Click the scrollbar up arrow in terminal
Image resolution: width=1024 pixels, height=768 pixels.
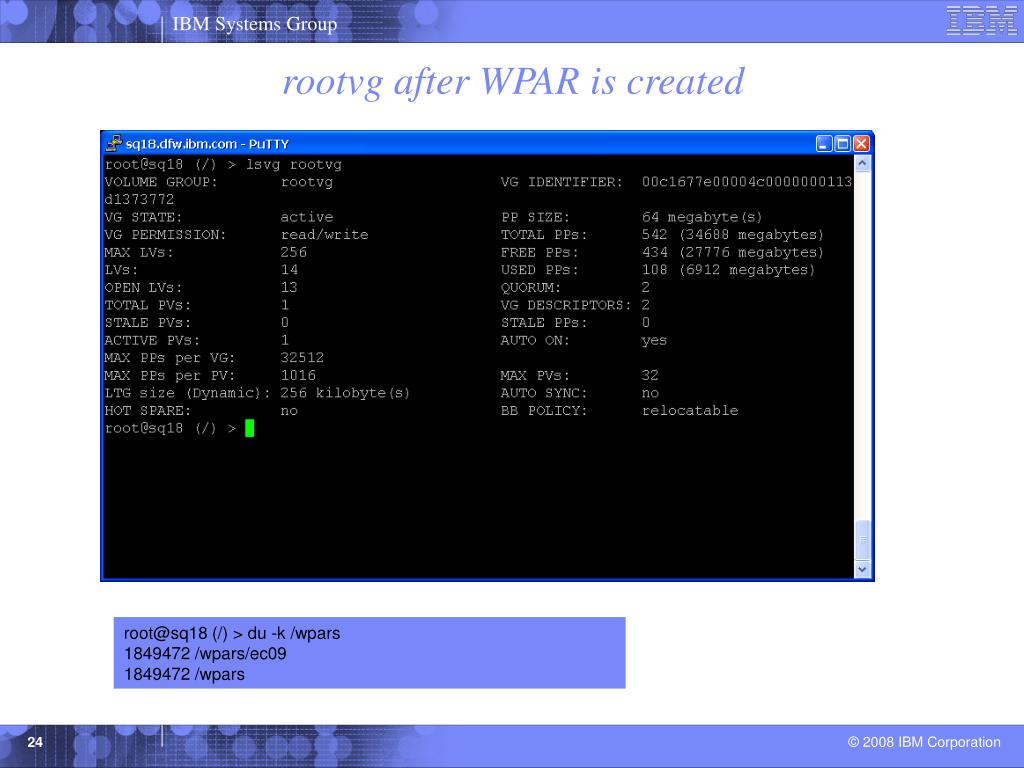click(862, 163)
